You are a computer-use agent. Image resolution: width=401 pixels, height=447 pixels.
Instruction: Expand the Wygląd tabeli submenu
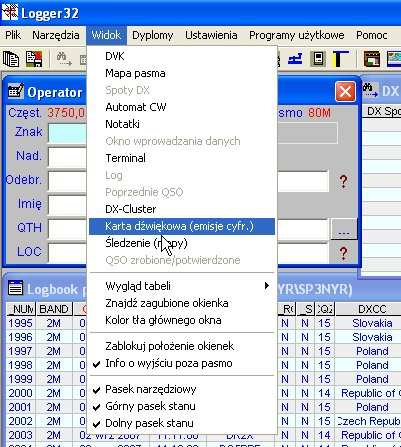[x=182, y=286]
